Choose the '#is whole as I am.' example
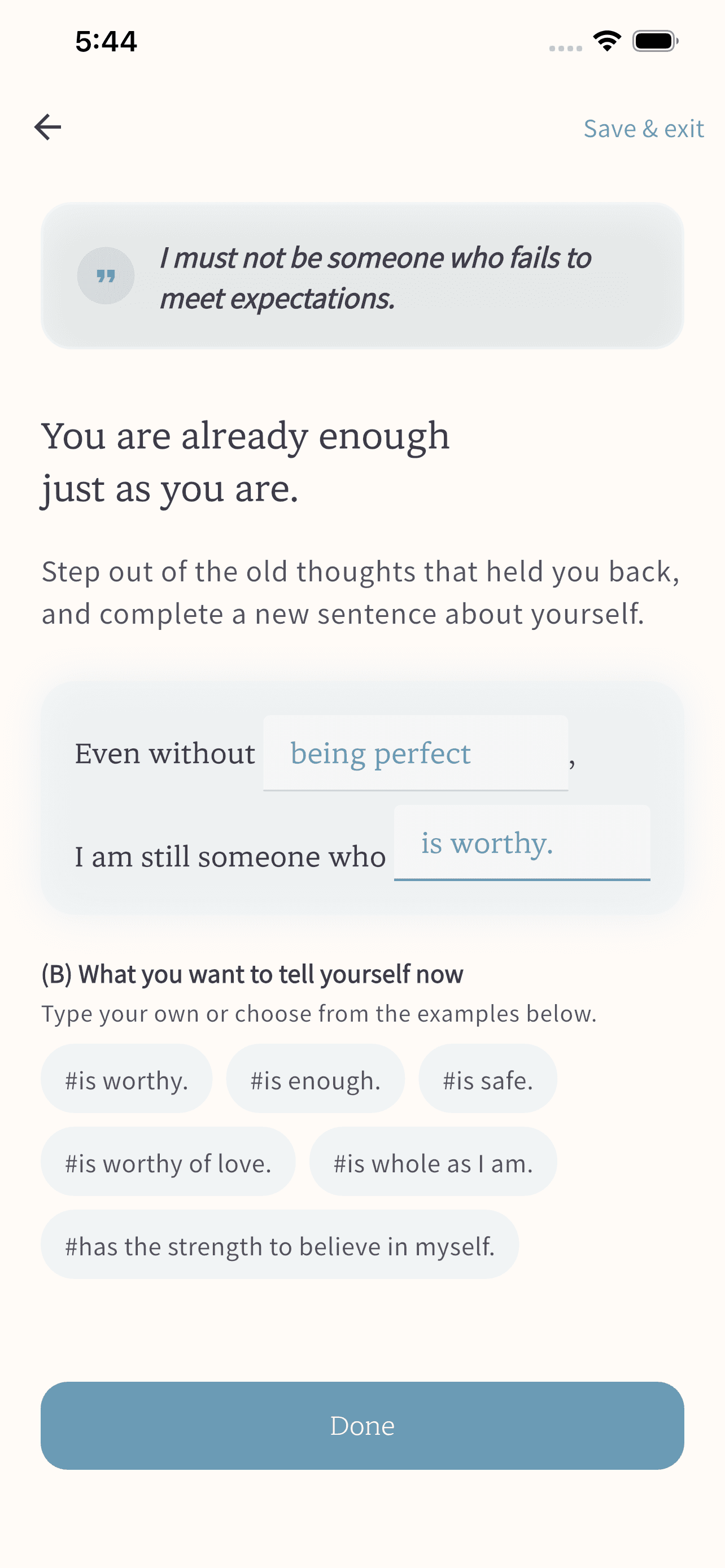This screenshot has width=725, height=1568. point(432,1163)
